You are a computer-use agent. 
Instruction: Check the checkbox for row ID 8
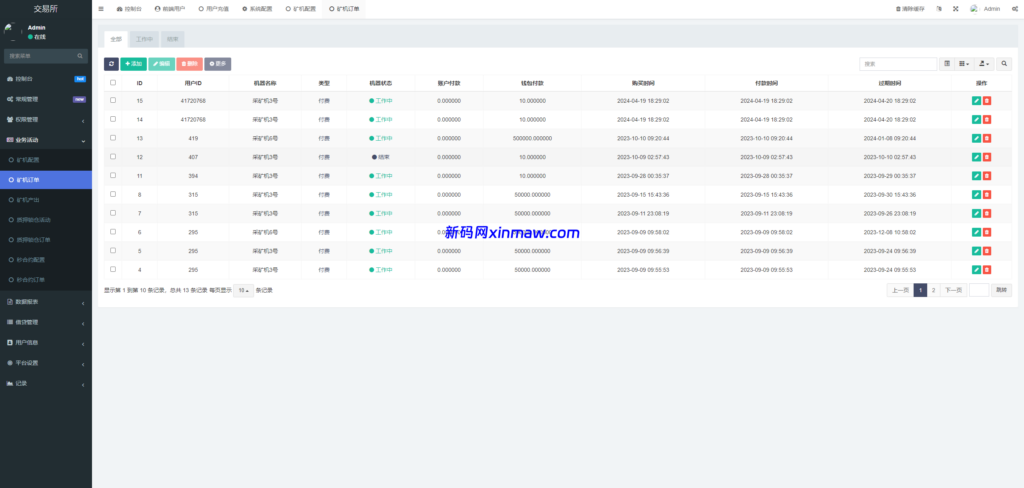[113, 194]
